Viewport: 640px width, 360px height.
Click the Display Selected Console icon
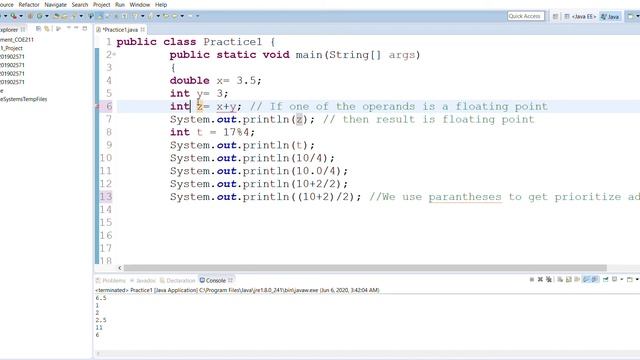614,280
